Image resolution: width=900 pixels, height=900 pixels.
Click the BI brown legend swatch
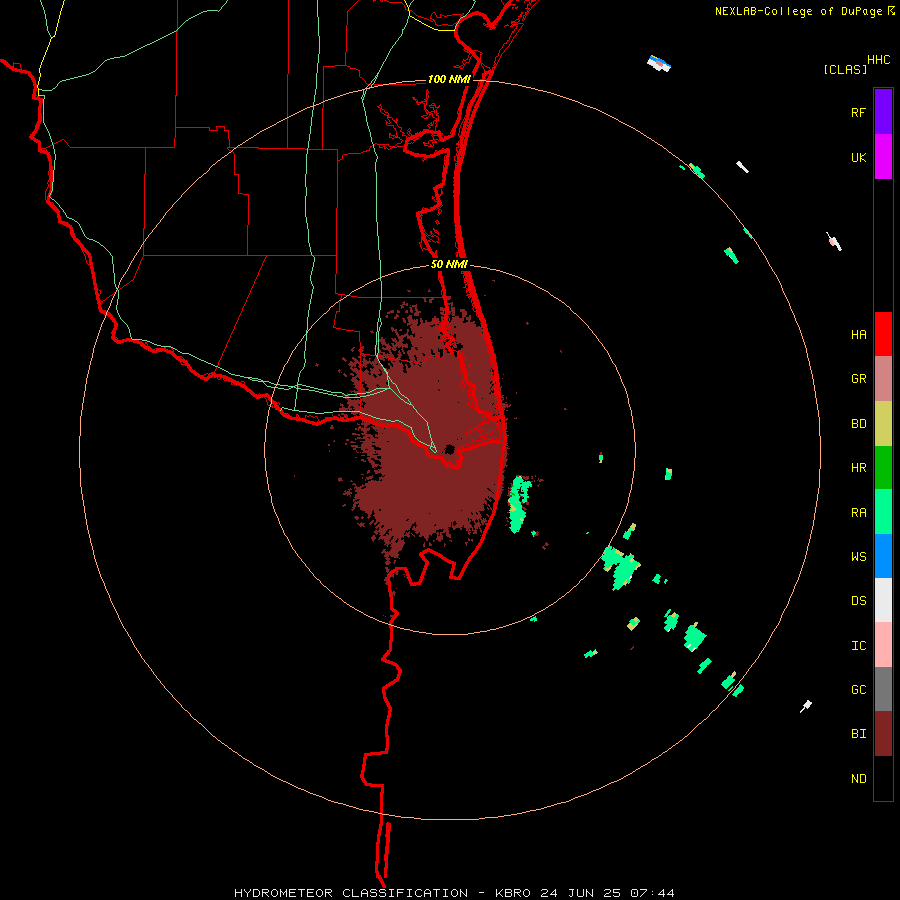pos(883,734)
